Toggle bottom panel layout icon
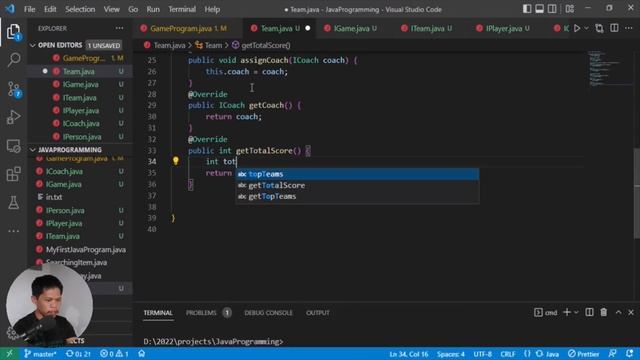The width and height of the screenshot is (640, 360). tap(539, 9)
